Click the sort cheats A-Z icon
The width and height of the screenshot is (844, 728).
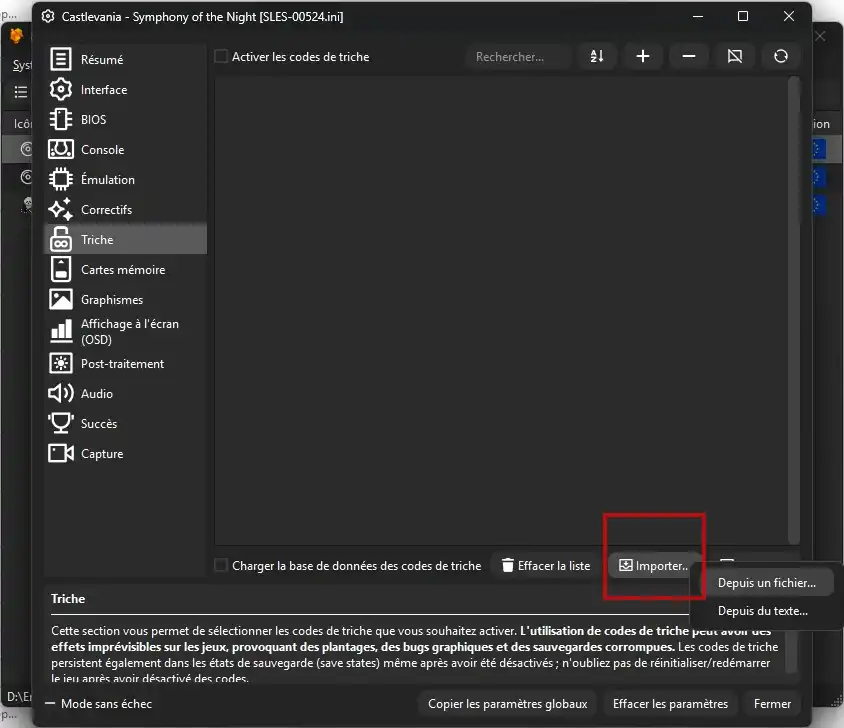point(597,56)
